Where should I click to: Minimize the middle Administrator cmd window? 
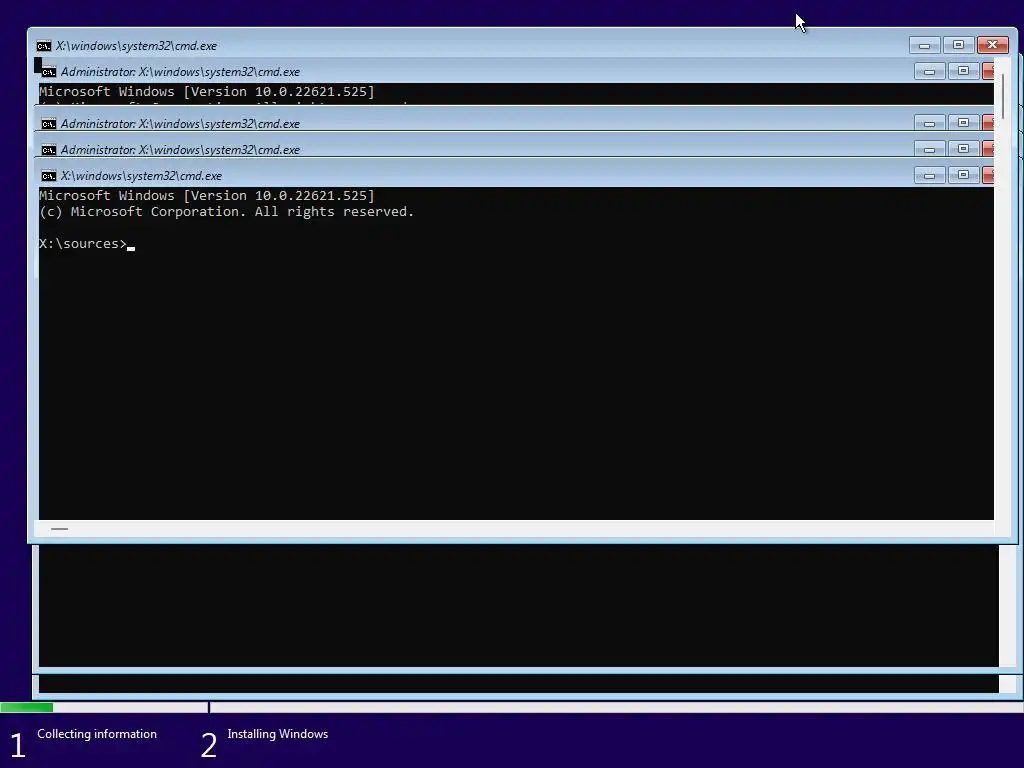pyautogui.click(x=929, y=123)
